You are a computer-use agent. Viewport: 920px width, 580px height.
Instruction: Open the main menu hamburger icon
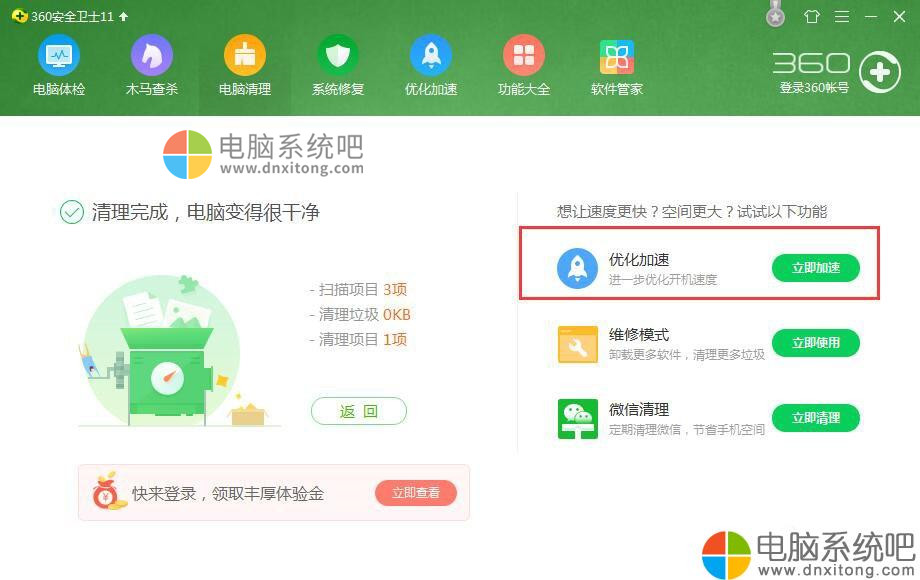[x=842, y=16]
